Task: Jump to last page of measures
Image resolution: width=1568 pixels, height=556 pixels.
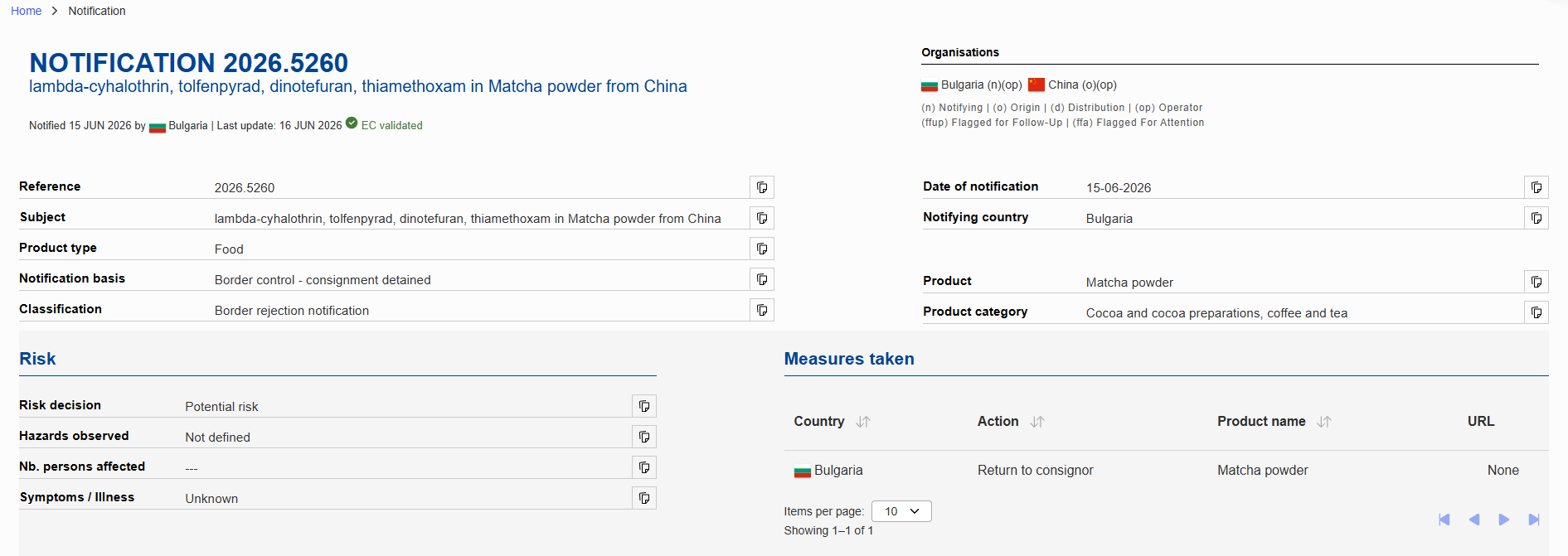Action: [1534, 520]
